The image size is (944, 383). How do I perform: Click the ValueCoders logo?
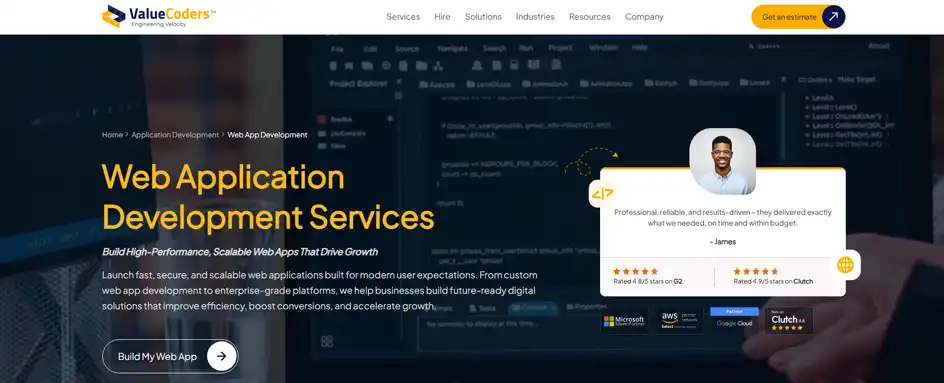click(160, 16)
